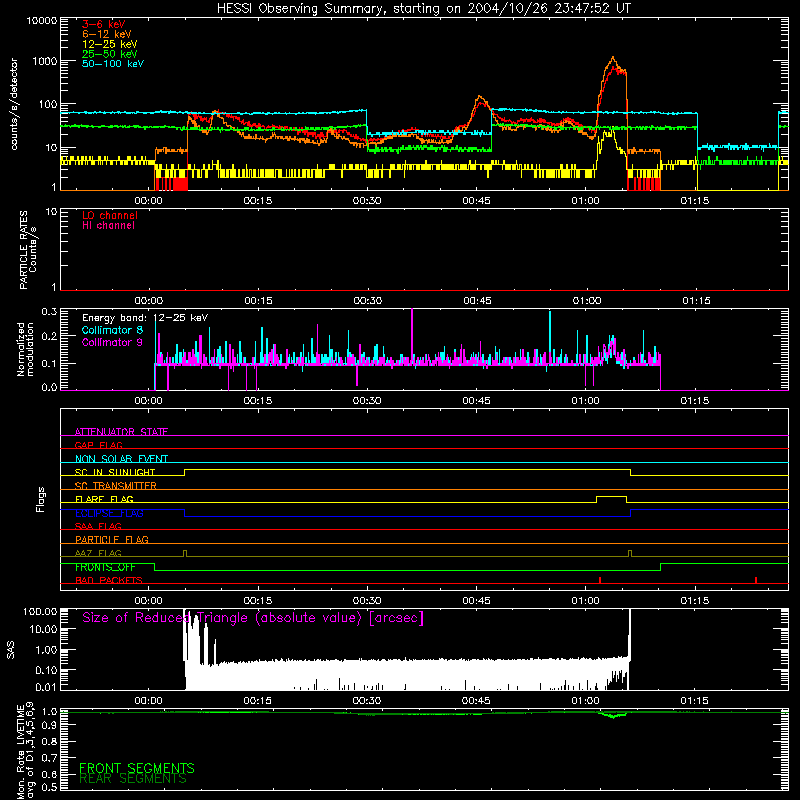800x800 pixels.
Task: Click the Normalized modulation axis label
Action: pos(25,349)
